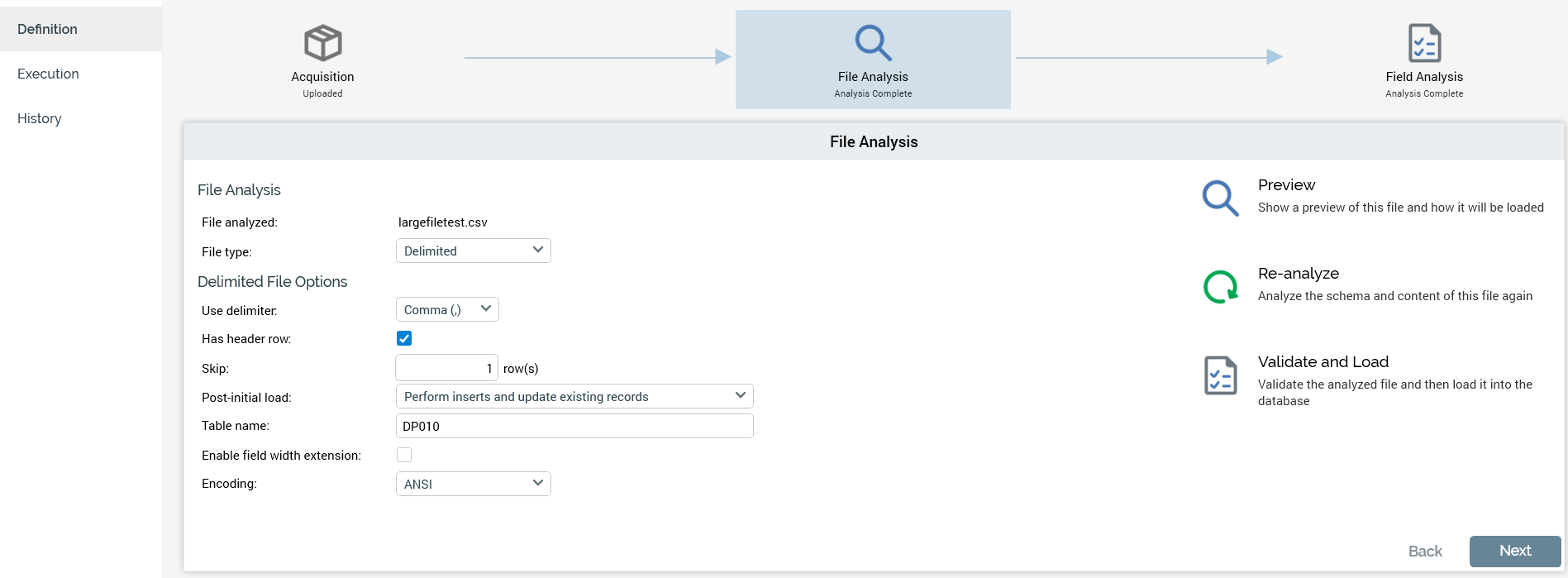Viewport: 1568px width, 578px height.
Task: Focus the Skip rows number field
Action: (446, 368)
